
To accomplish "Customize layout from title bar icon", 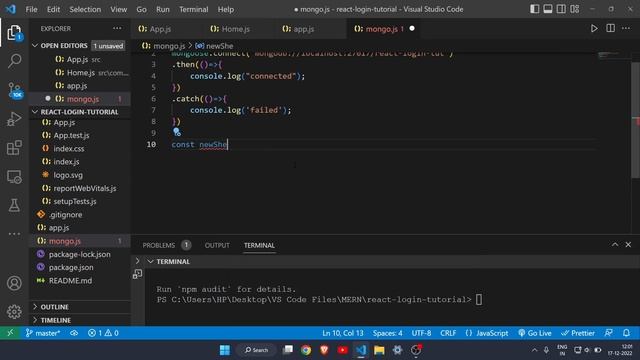I will 575,9.
